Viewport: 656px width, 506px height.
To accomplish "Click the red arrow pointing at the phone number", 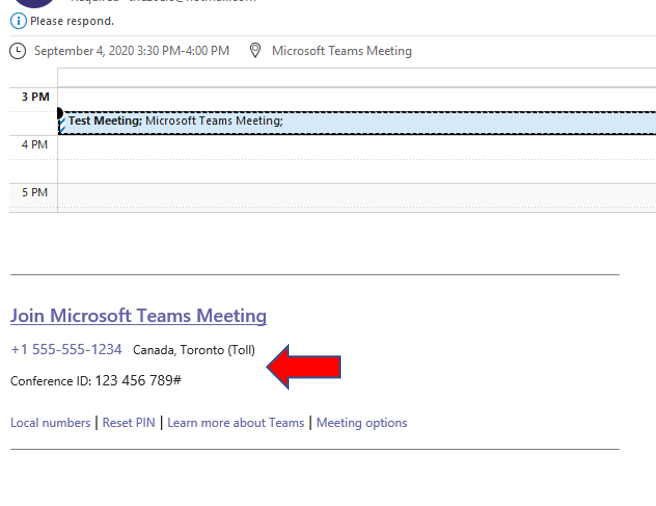I will point(303,366).
